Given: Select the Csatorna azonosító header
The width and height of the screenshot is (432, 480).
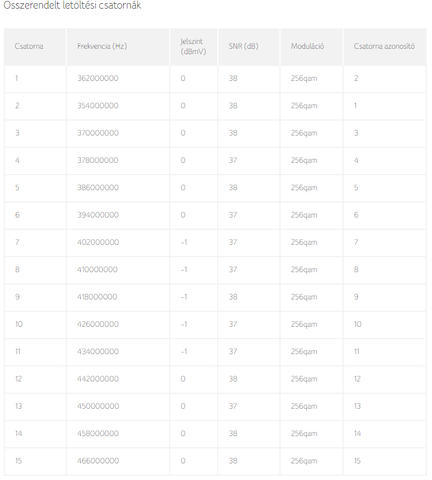Looking at the screenshot, I should [384, 46].
